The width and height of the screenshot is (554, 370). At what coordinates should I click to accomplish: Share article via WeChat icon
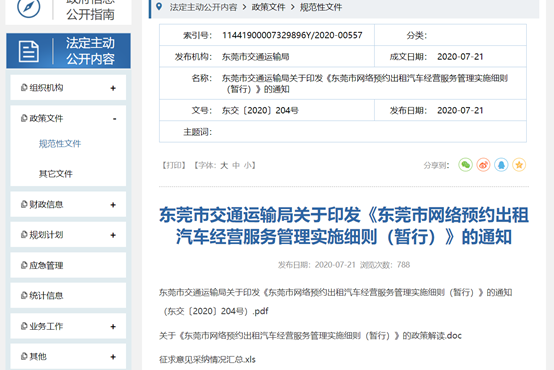465,165
